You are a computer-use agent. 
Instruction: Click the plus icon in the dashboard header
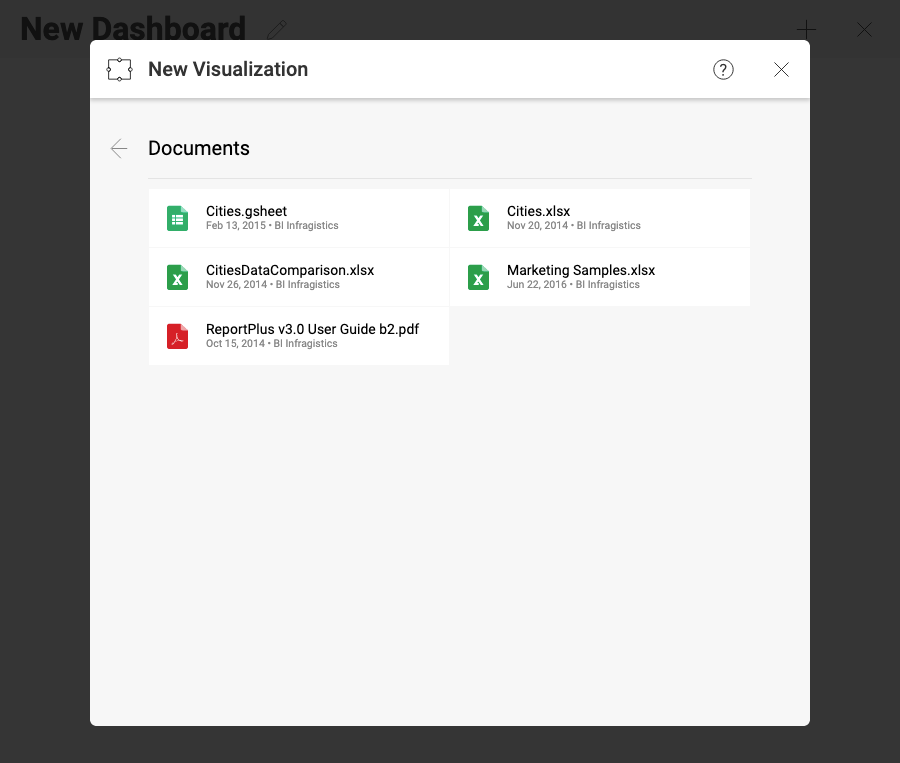[805, 30]
